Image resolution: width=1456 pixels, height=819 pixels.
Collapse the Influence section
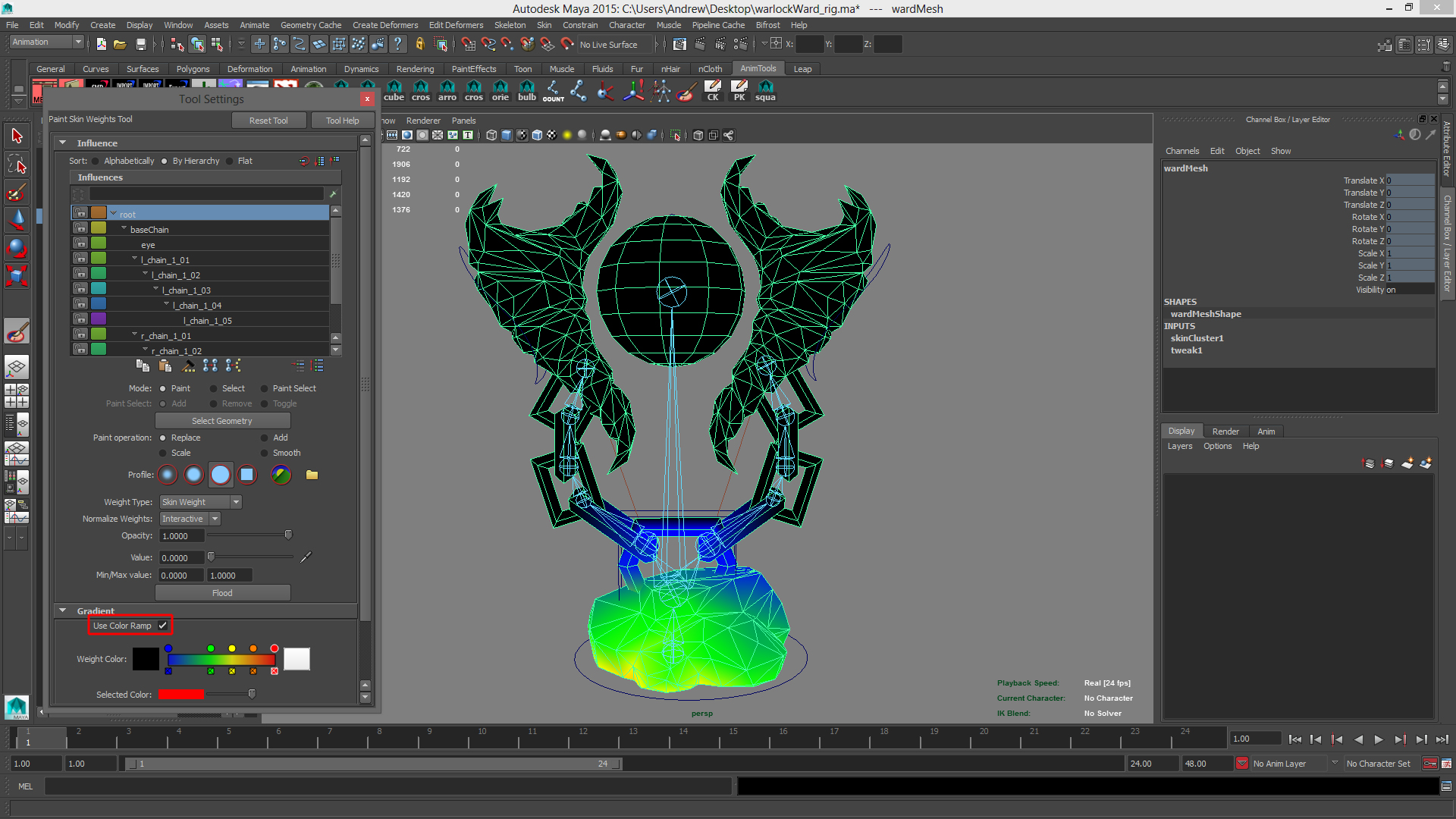coord(63,143)
